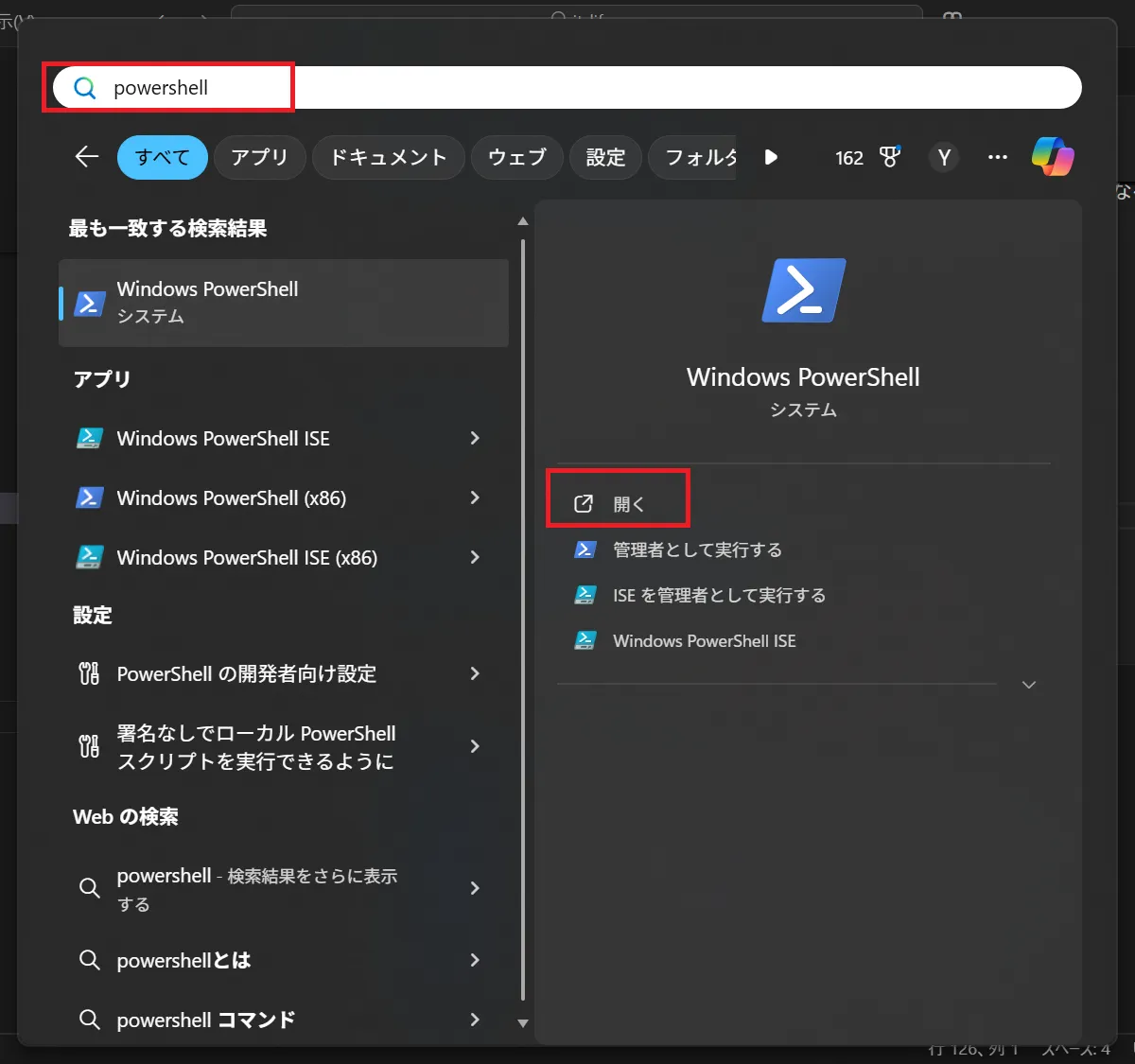Click the icon beside Windows PowerShell ISE action
This screenshot has width=1135, height=1064.
click(x=585, y=640)
